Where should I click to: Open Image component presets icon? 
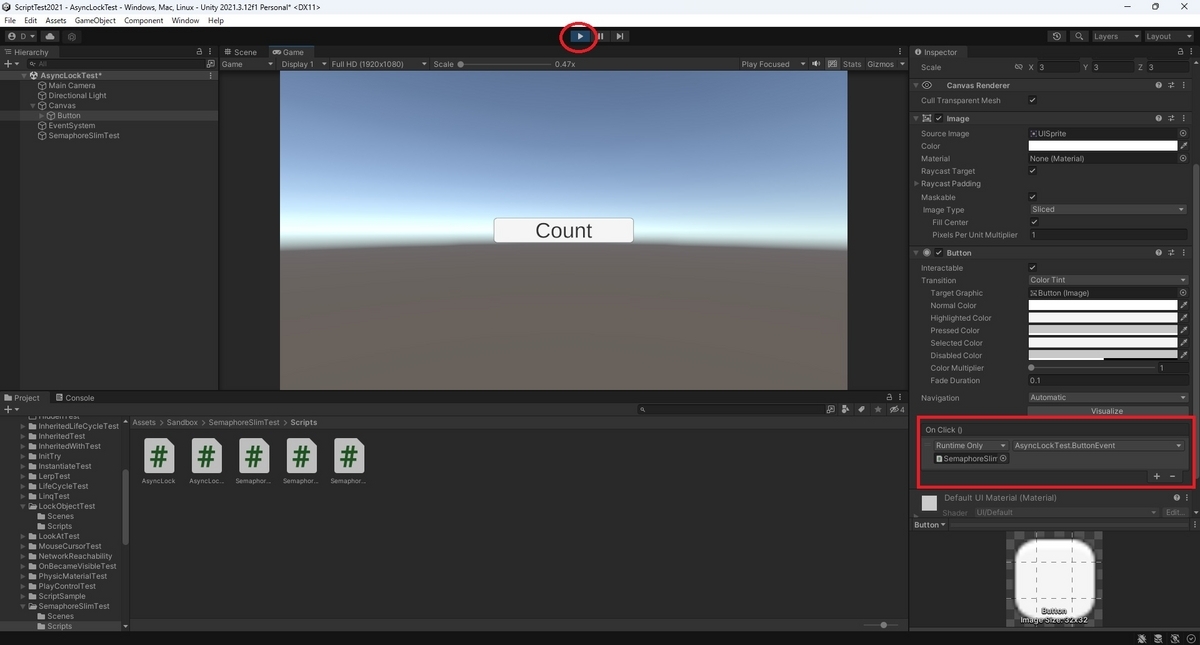pyautogui.click(x=1171, y=118)
